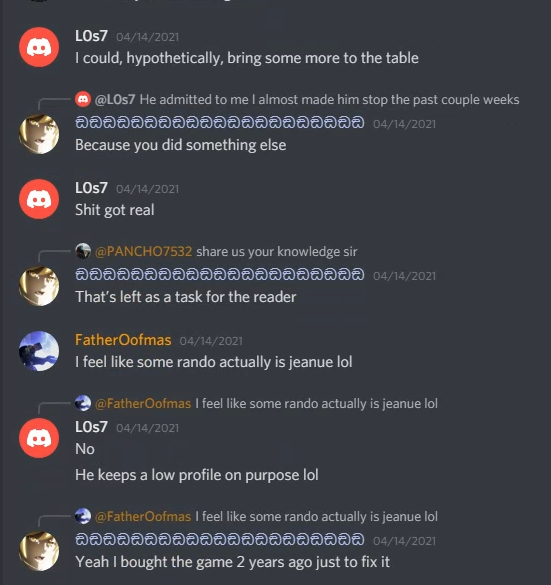Jump to the quoted message 'share us your knowledge sir'
Viewport: 551px width, 585px height.
(x=277, y=251)
